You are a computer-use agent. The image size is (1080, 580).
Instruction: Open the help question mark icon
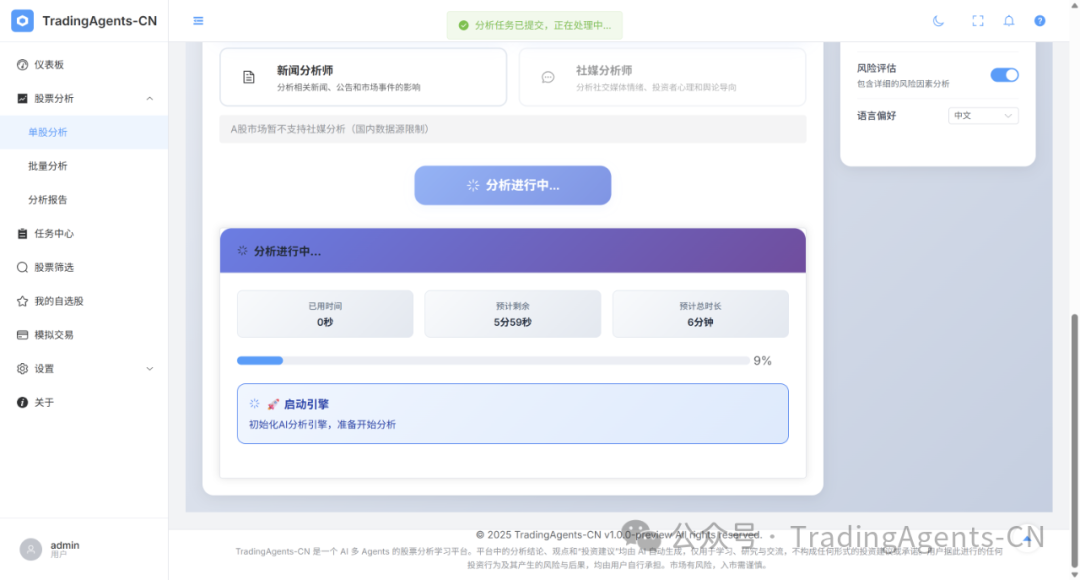point(1039,21)
